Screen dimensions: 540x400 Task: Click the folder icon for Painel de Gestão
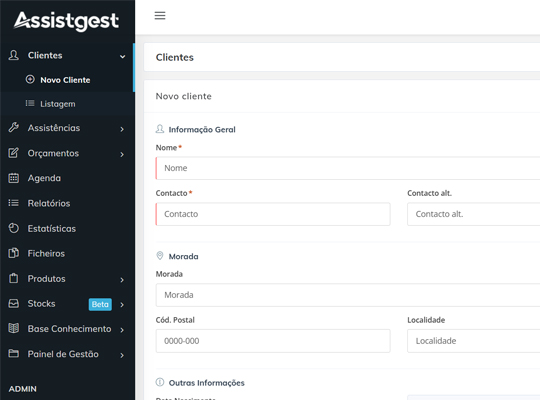tap(13, 353)
